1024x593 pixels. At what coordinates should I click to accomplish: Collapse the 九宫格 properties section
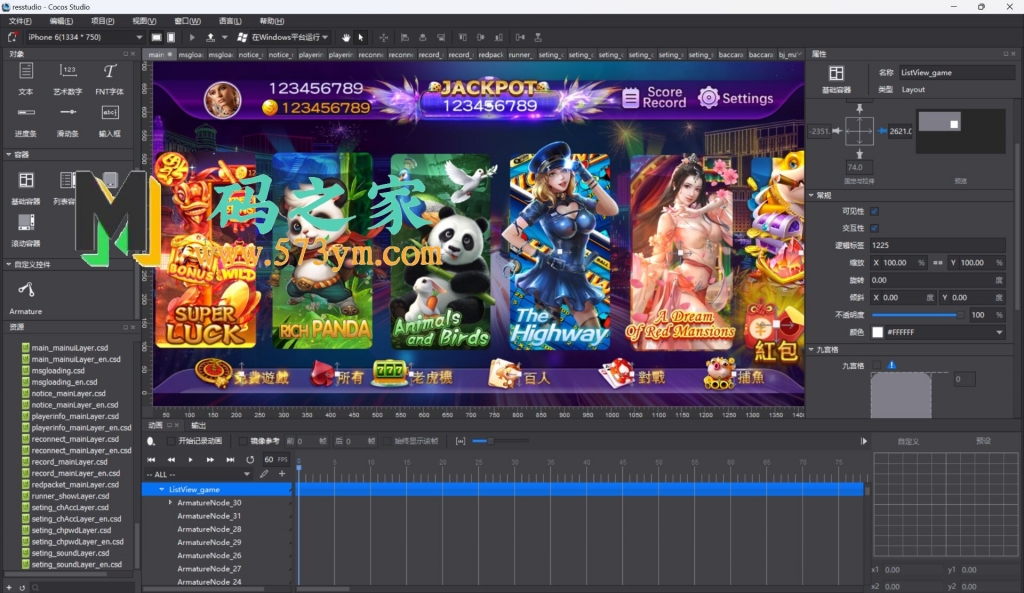pyautogui.click(x=812, y=349)
